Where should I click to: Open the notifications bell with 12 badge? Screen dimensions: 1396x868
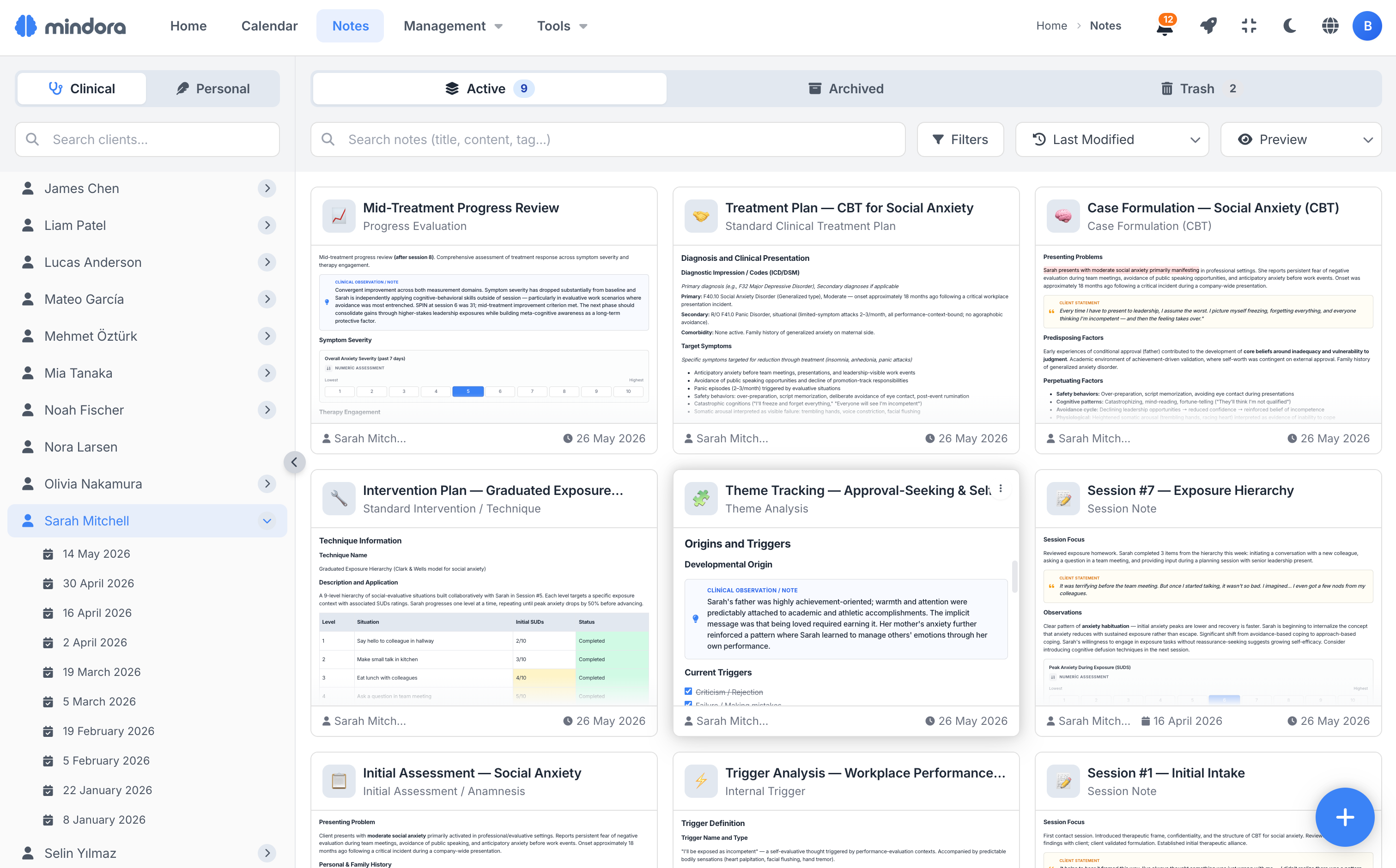point(1165,26)
